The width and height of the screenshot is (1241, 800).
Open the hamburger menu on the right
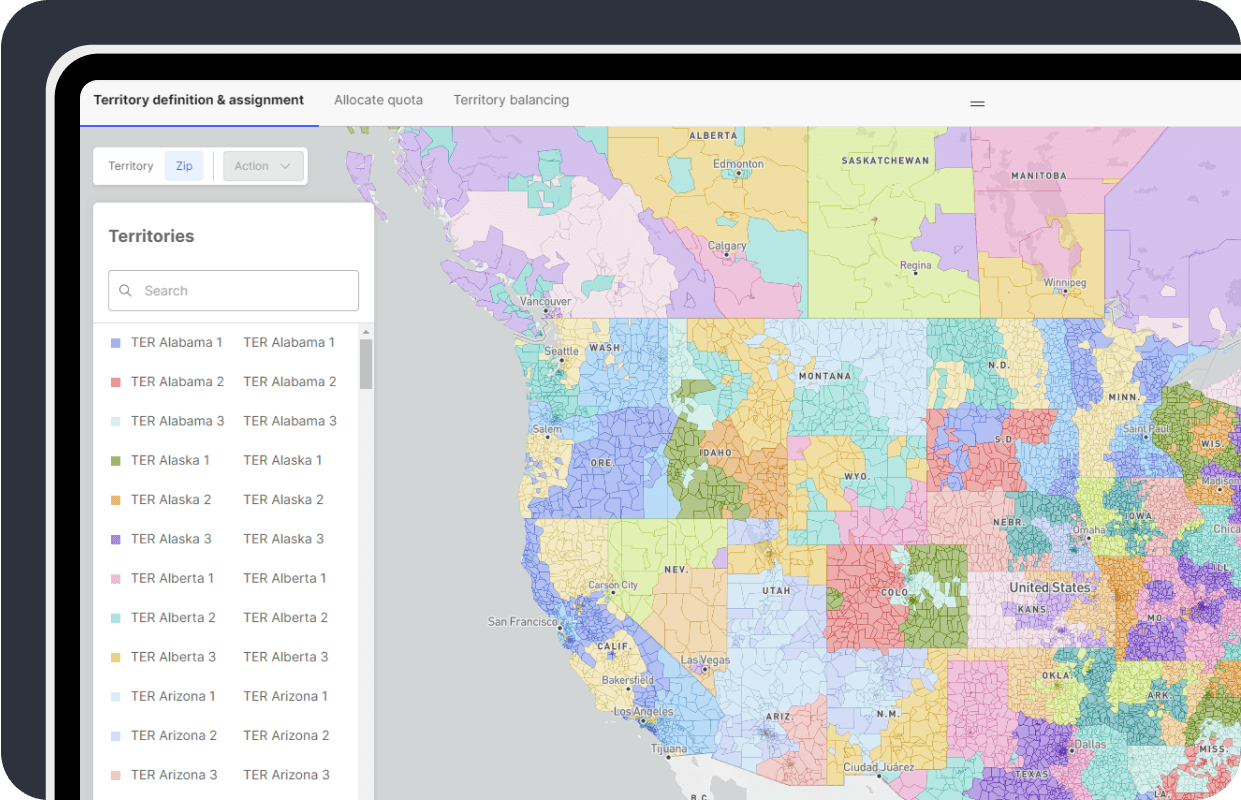click(x=977, y=103)
